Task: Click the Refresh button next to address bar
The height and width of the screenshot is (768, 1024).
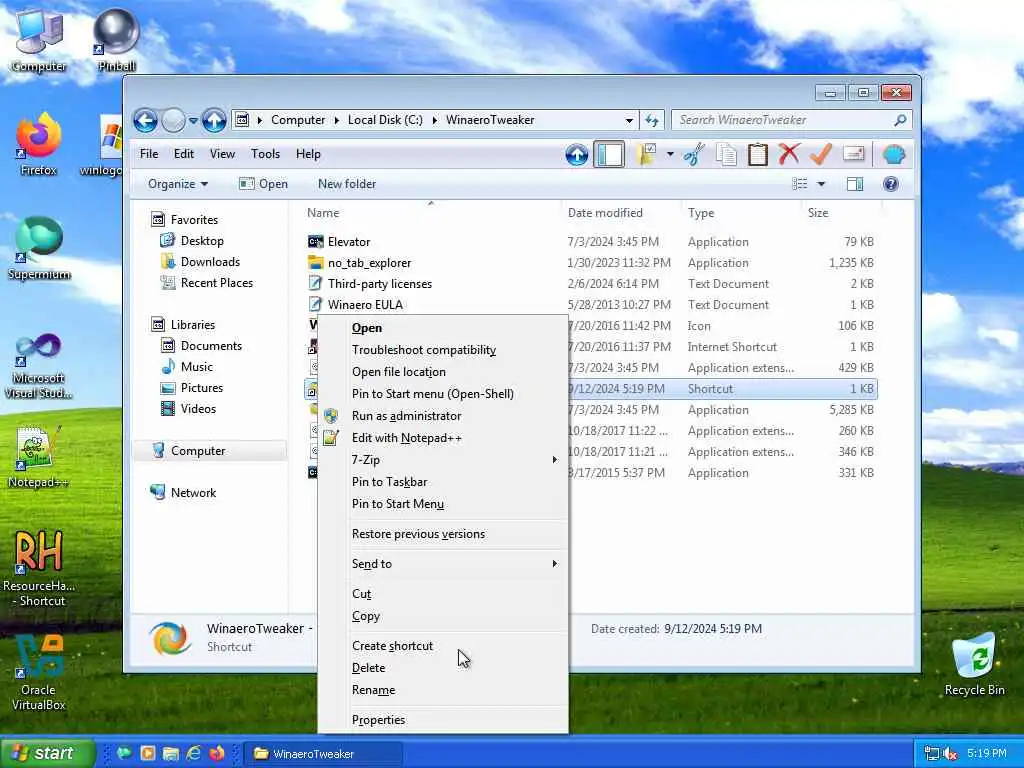Action: [652, 120]
